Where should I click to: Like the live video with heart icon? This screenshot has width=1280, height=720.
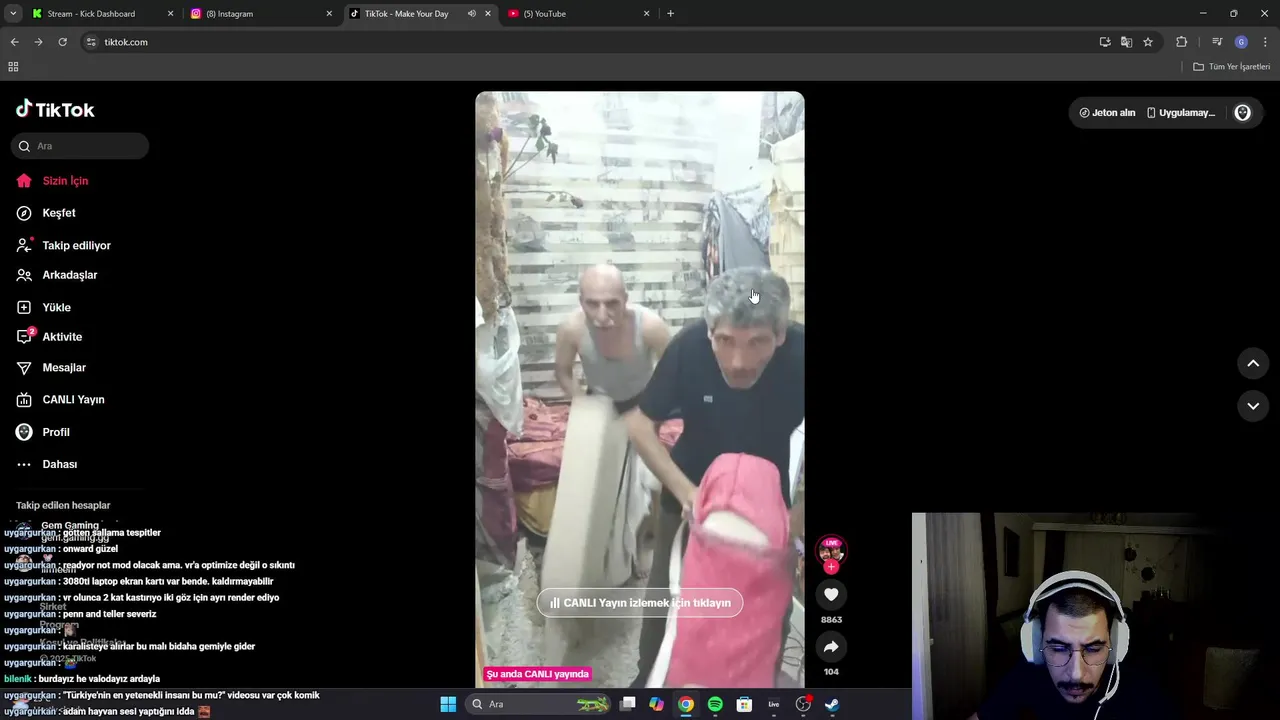click(x=831, y=595)
